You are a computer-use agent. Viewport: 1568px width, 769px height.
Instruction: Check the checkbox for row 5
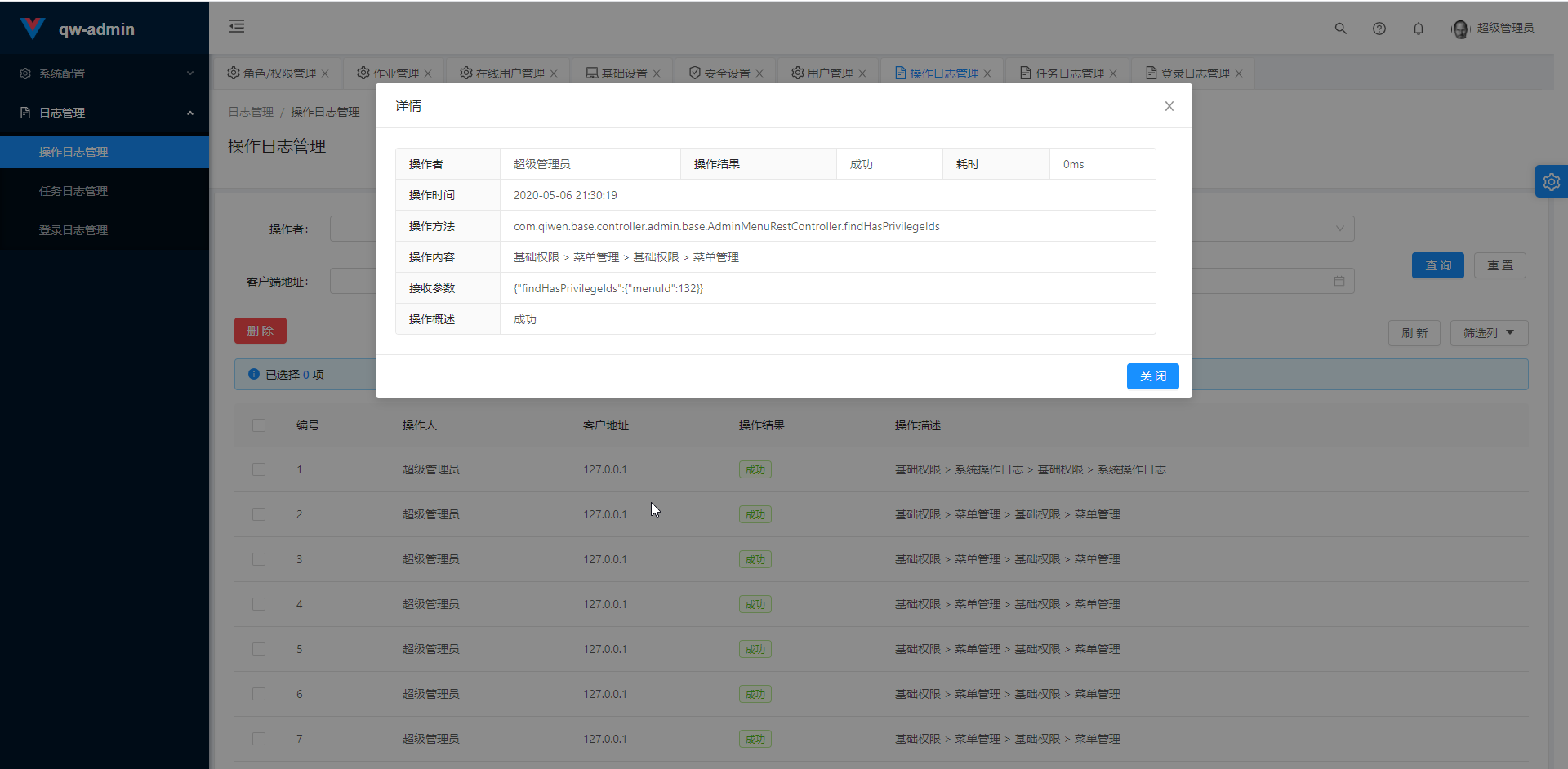click(259, 649)
